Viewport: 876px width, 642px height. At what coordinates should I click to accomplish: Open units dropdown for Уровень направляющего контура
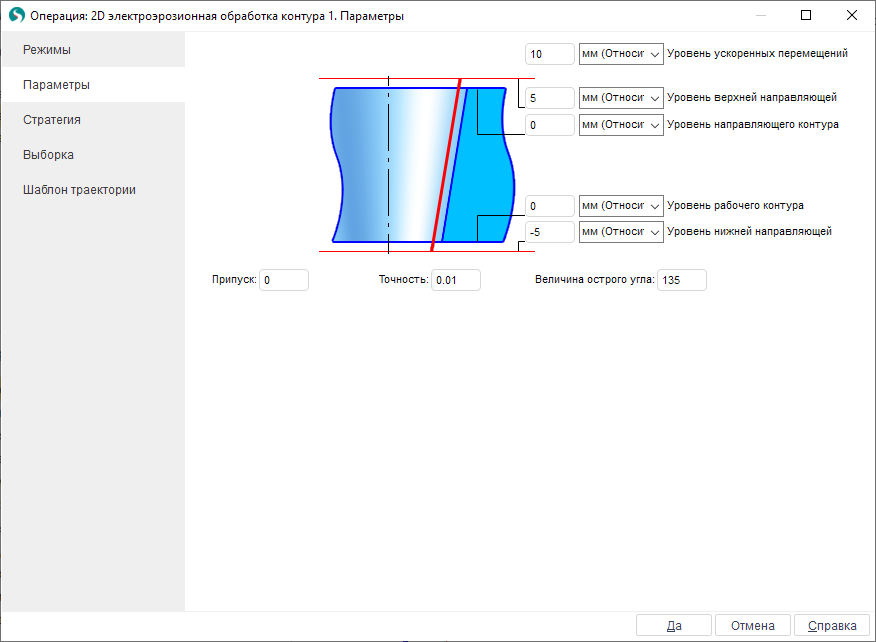tap(621, 125)
